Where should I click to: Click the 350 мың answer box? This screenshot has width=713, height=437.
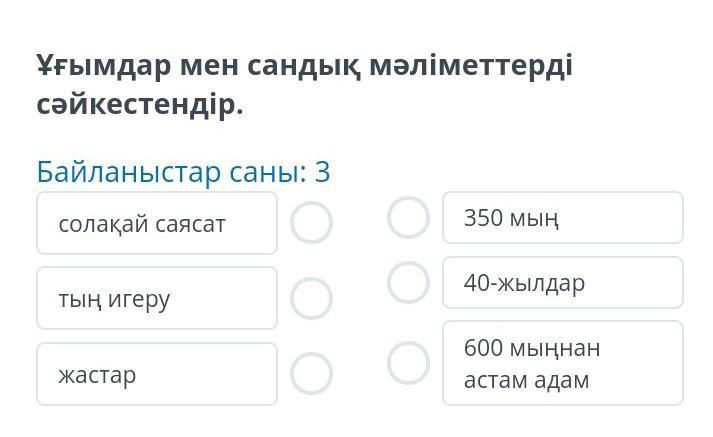pyautogui.click(x=562, y=218)
